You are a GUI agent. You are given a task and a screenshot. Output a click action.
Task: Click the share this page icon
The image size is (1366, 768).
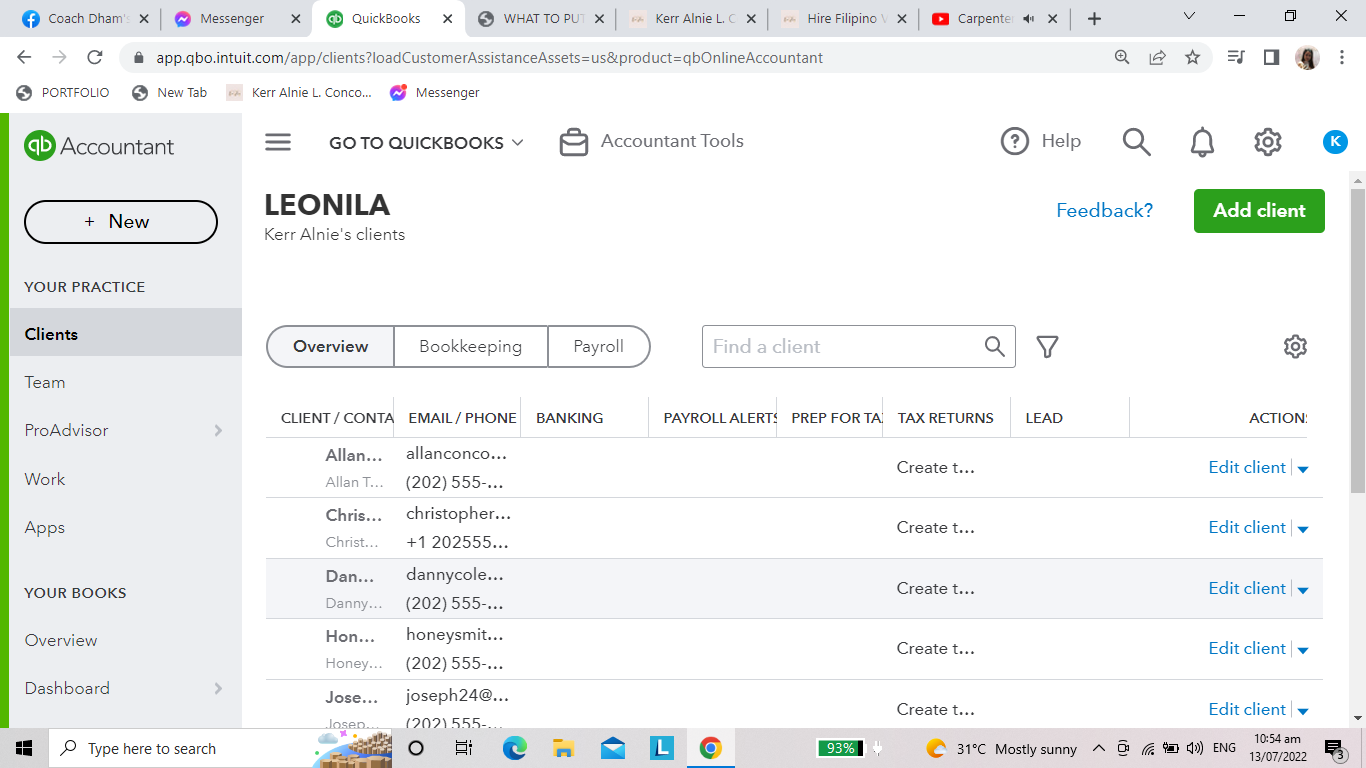1157,58
